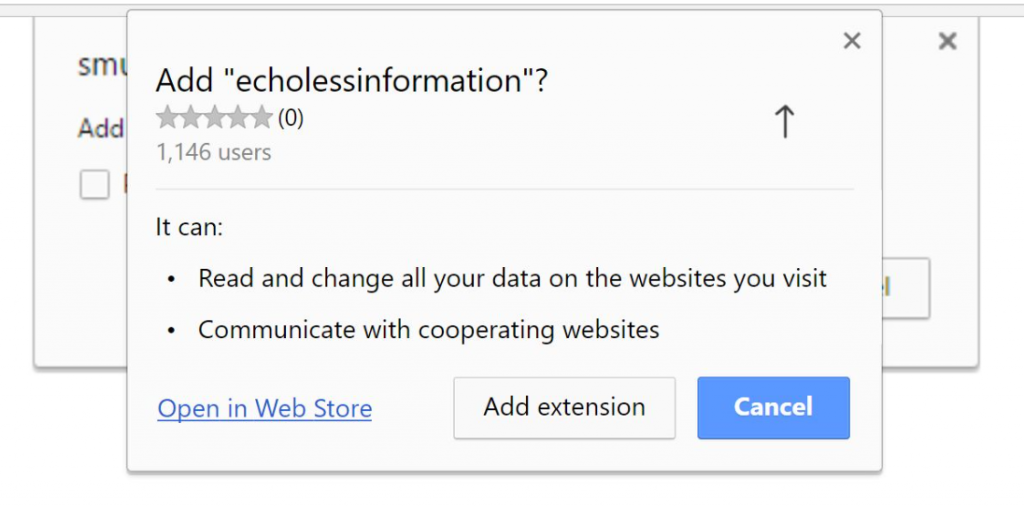Tick the checkbox in the background dialog
Image resolution: width=1024 pixels, height=508 pixels.
[94, 184]
